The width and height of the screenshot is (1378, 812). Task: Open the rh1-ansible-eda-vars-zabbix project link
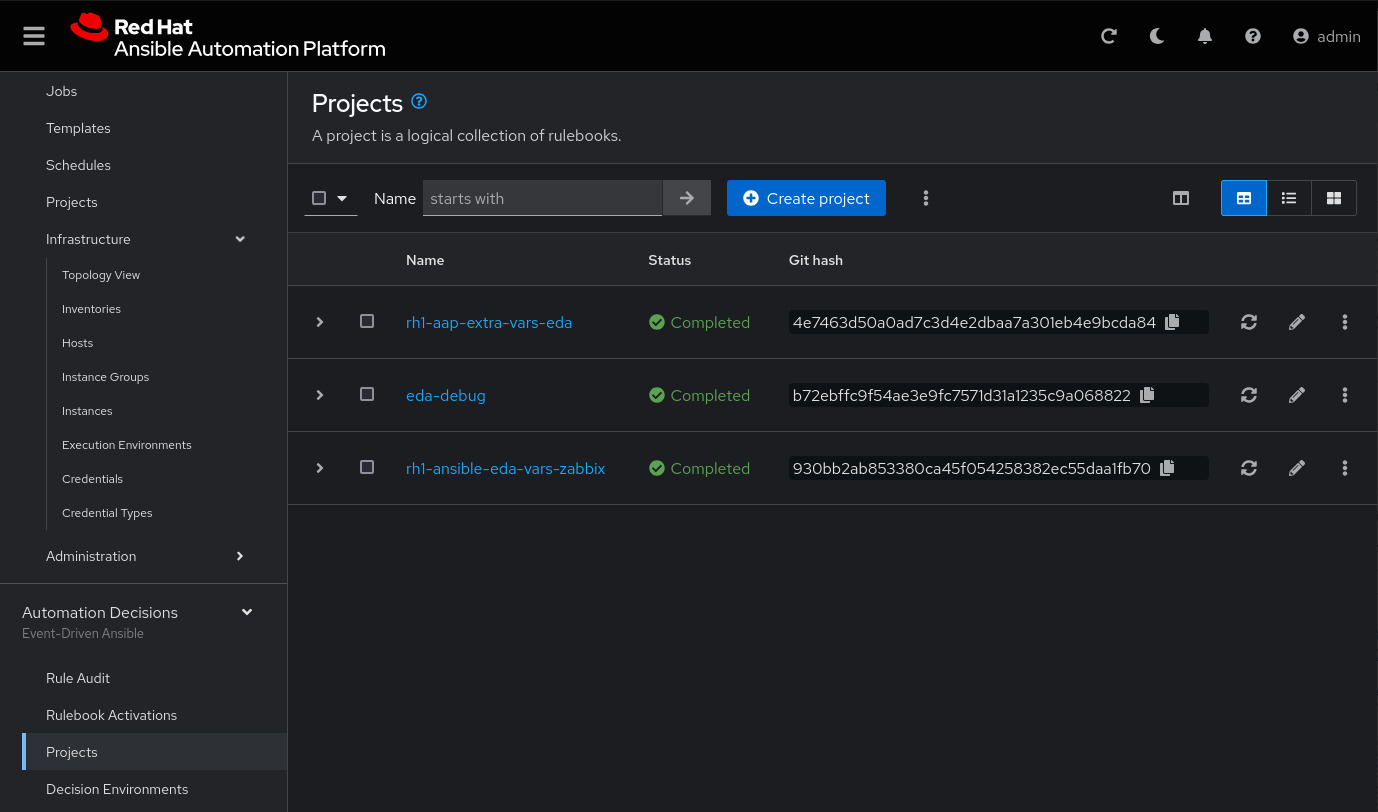tap(505, 468)
